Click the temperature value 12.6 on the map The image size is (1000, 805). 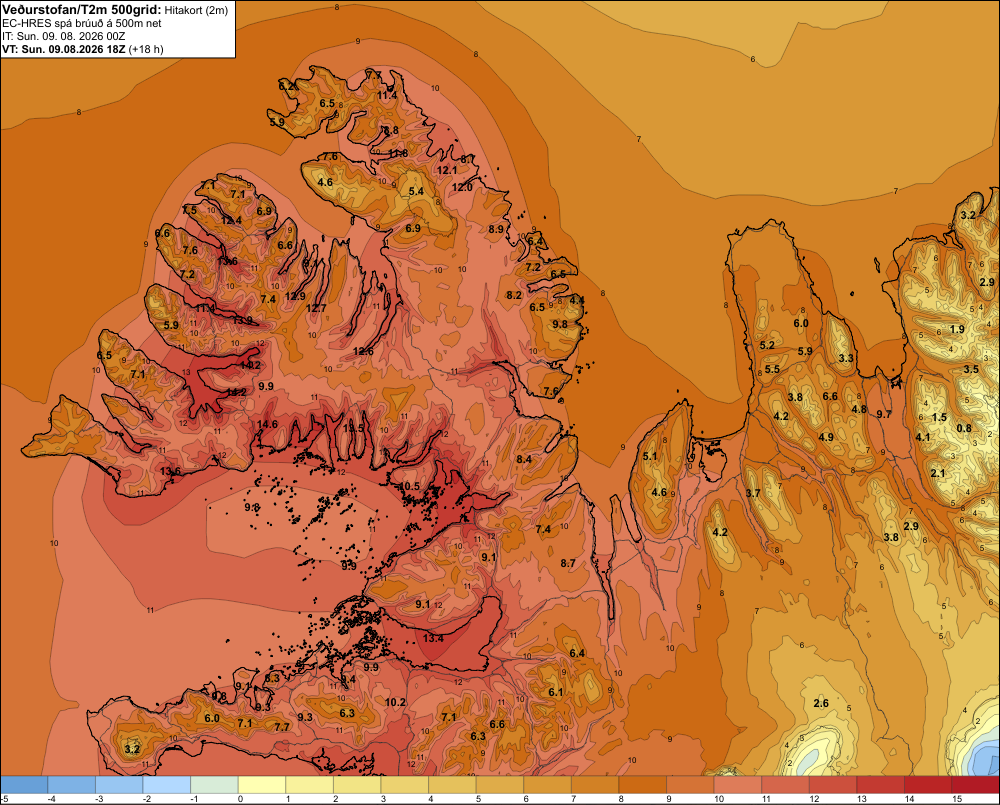coord(363,351)
